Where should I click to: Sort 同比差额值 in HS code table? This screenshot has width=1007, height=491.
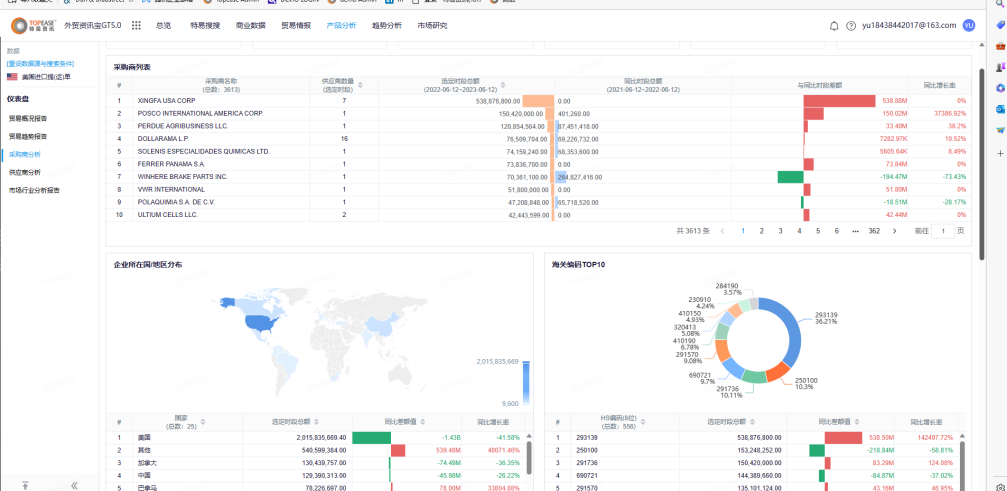pyautogui.click(x=855, y=422)
